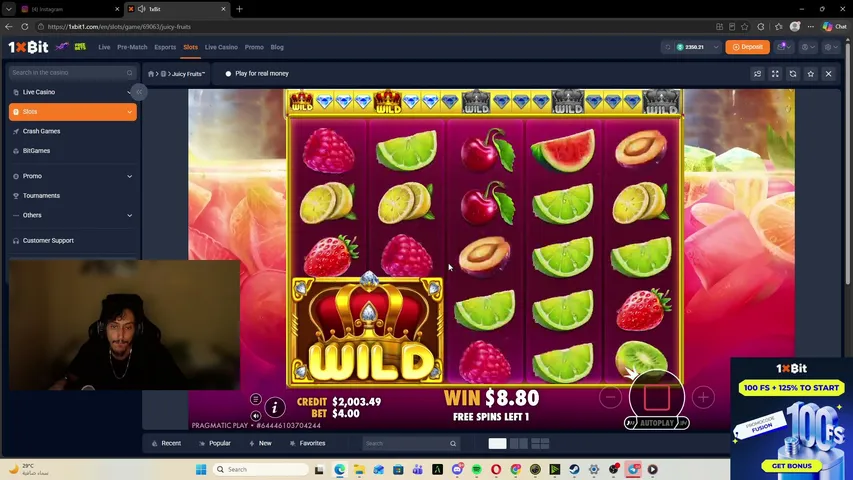Select single-game view layout

click(497, 444)
